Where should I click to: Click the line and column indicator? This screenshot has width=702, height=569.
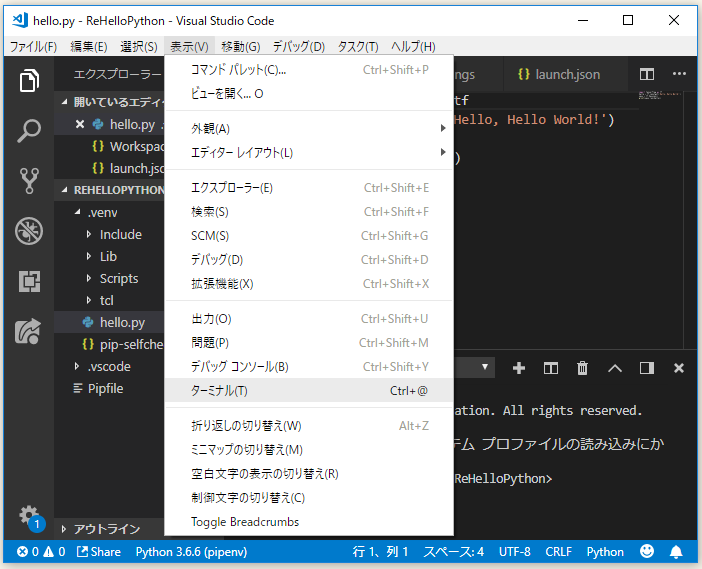[x=380, y=552]
